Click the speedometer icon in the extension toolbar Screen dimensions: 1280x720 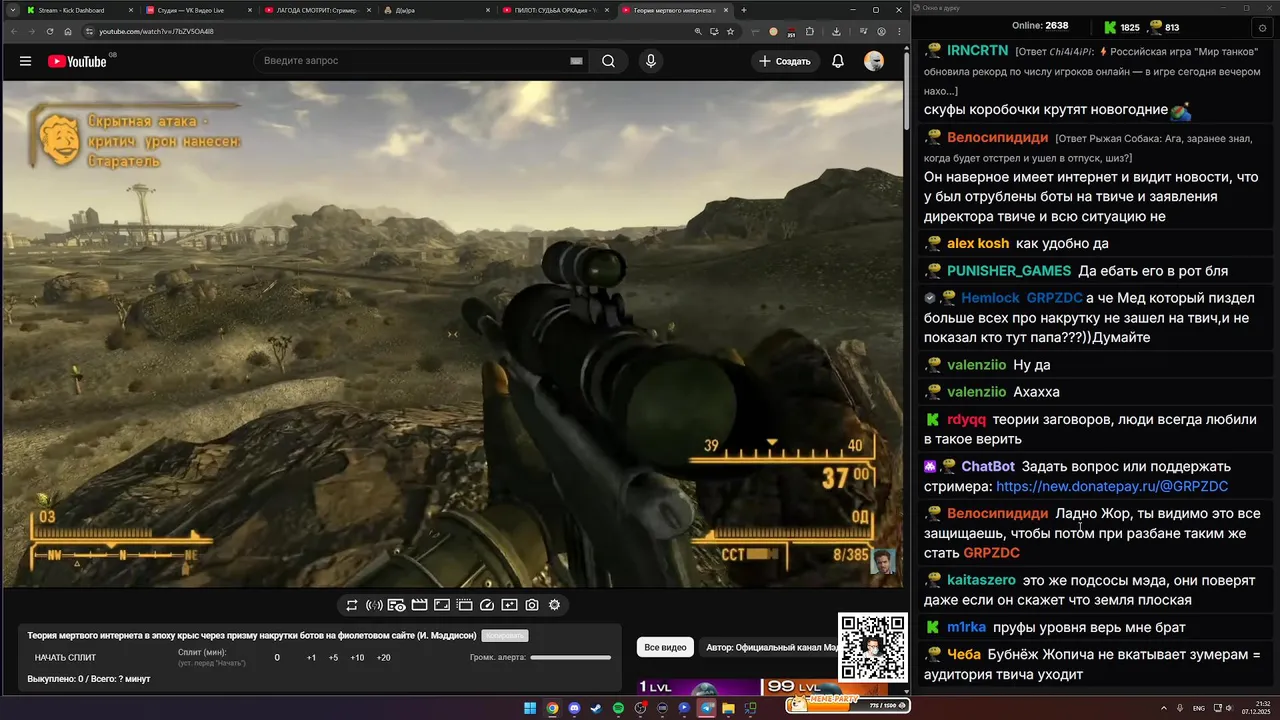[x=487, y=605]
